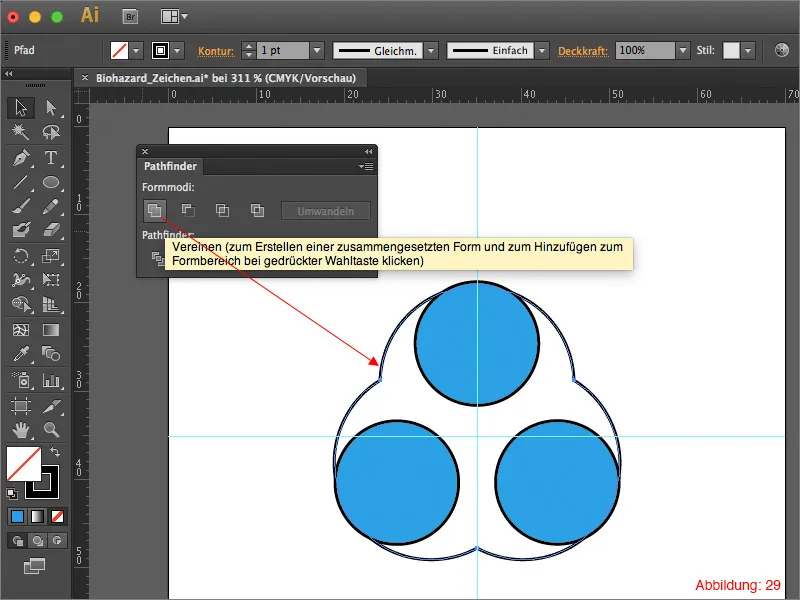
Task: Set paint type to Gradient
Action: pyautogui.click(x=37, y=517)
